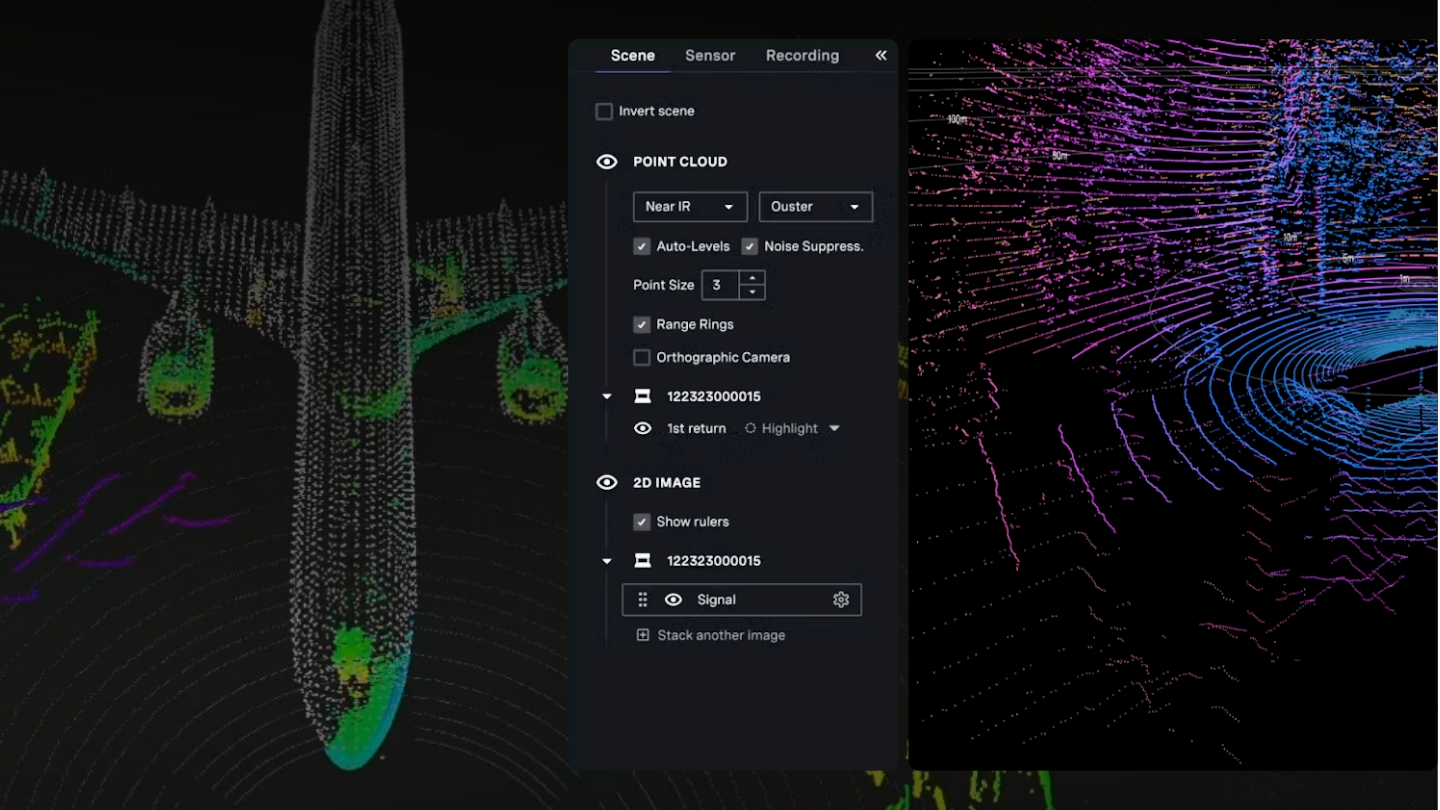
Task: Toggle visibility of the Signal image
Action: coord(673,600)
